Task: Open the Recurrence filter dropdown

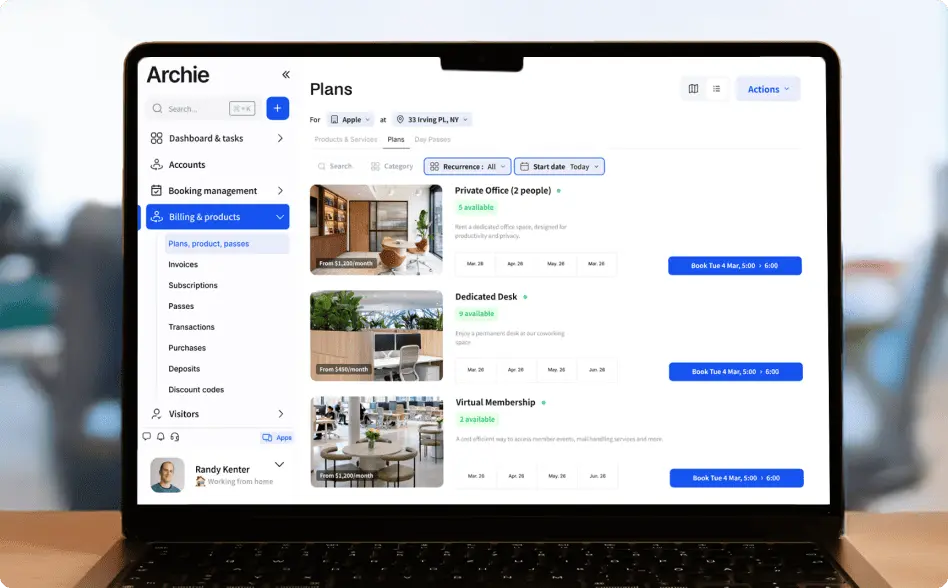Action: 467,167
